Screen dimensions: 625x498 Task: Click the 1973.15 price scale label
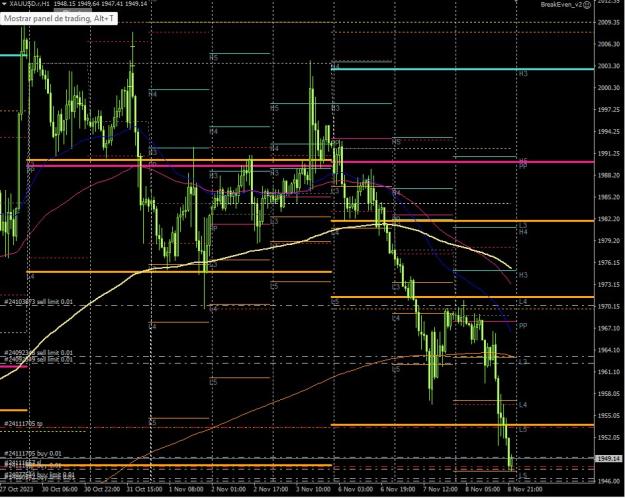pyautogui.click(x=609, y=285)
